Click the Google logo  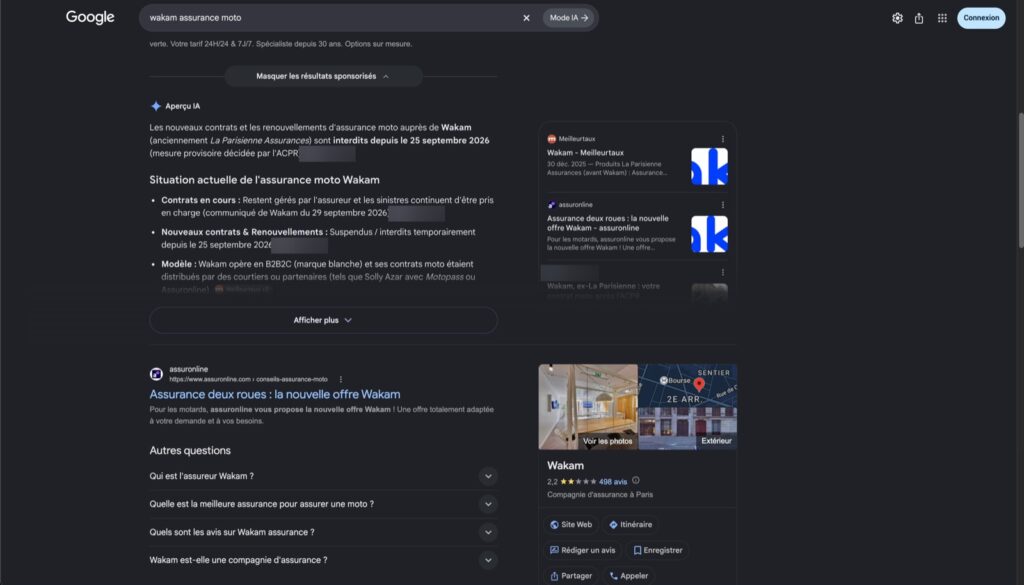pos(90,18)
